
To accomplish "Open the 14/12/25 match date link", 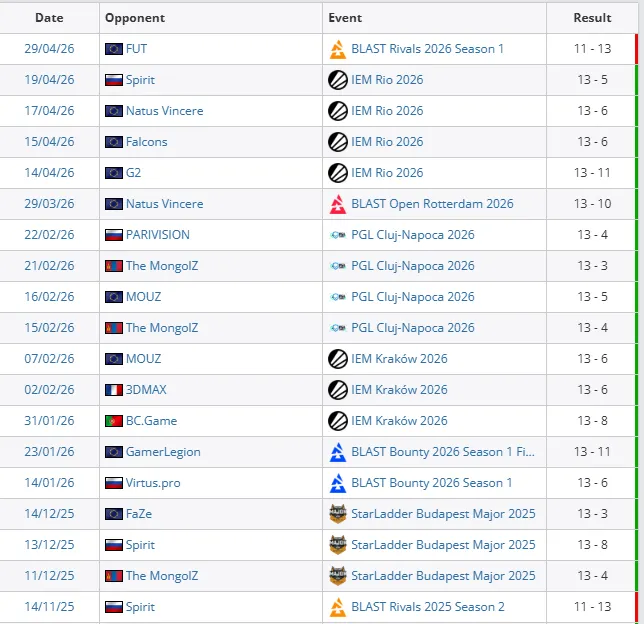I will (49, 514).
